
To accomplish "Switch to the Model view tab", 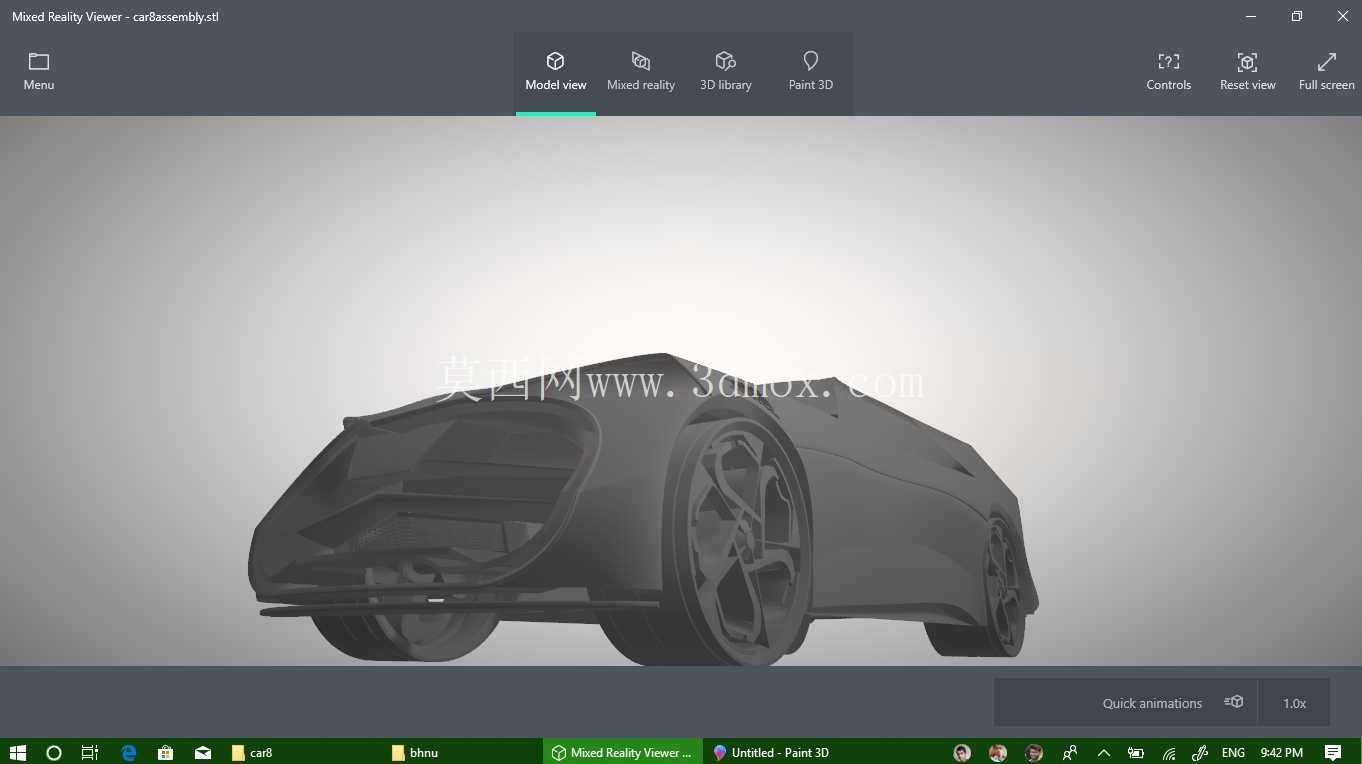I will [556, 73].
